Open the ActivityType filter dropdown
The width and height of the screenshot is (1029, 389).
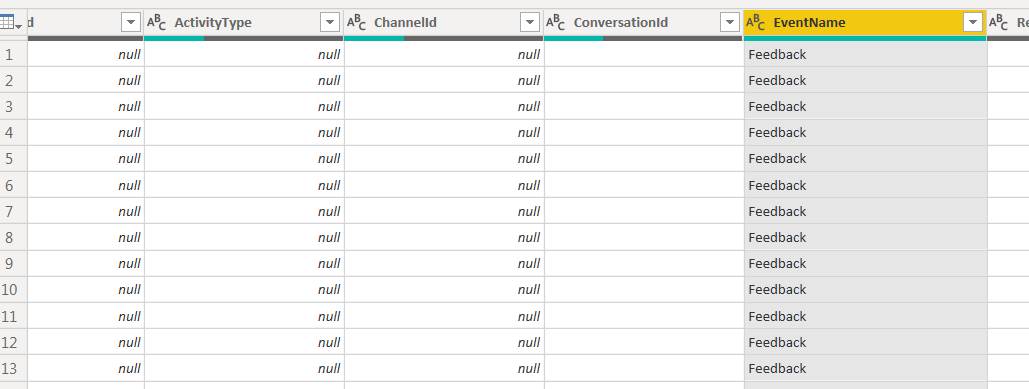[x=330, y=23]
